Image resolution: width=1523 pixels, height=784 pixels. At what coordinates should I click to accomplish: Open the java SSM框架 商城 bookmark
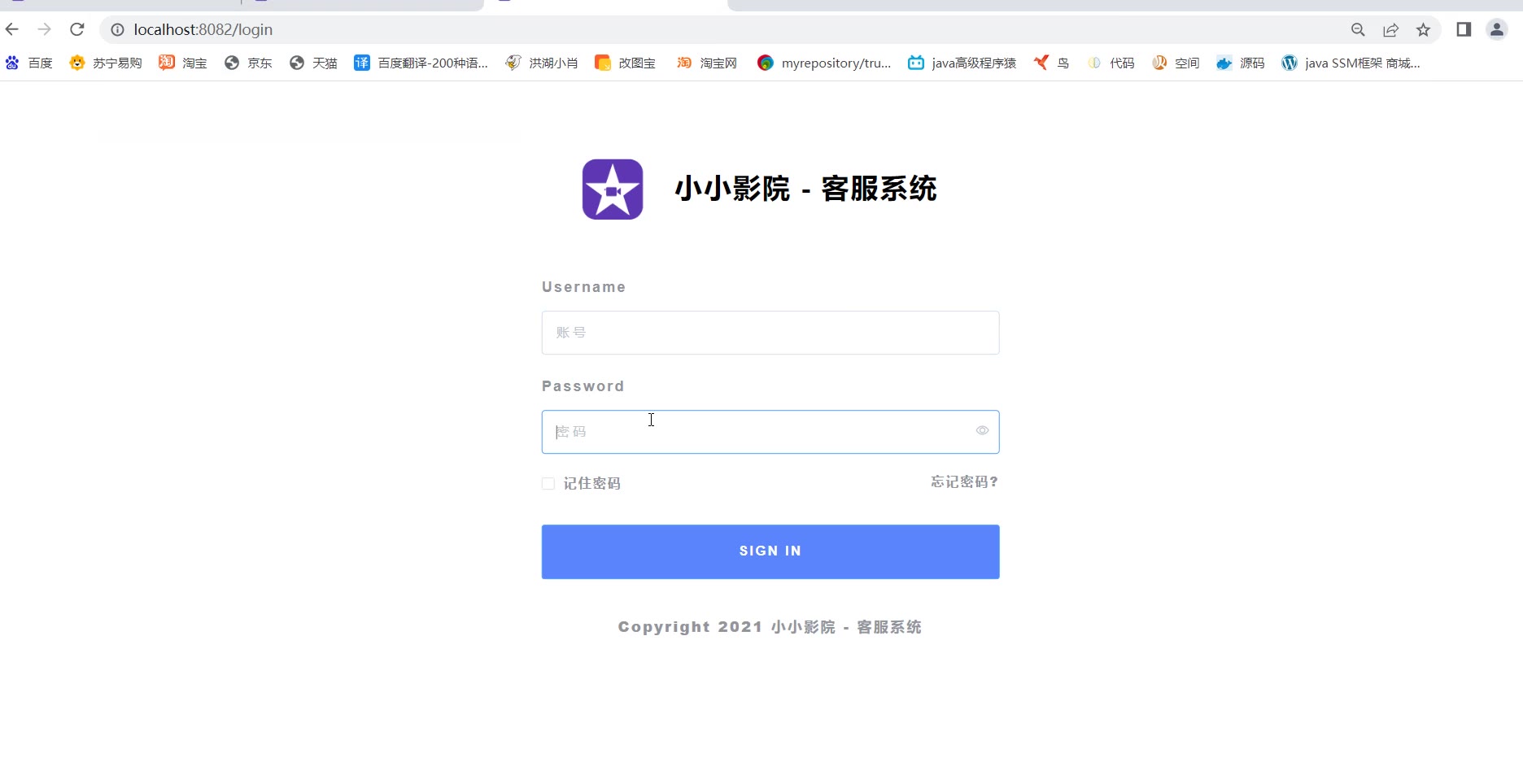(1351, 63)
